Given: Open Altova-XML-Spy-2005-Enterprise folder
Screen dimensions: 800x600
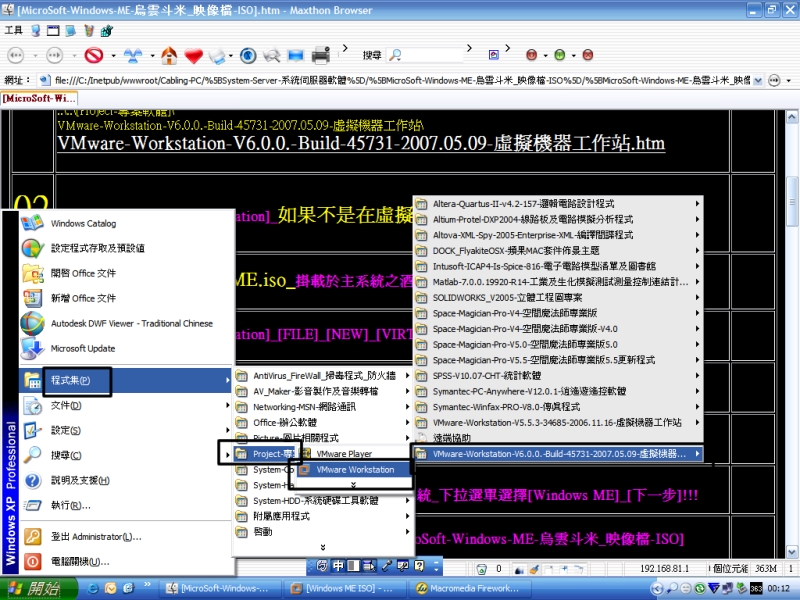Looking at the screenshot, I should [x=558, y=235].
